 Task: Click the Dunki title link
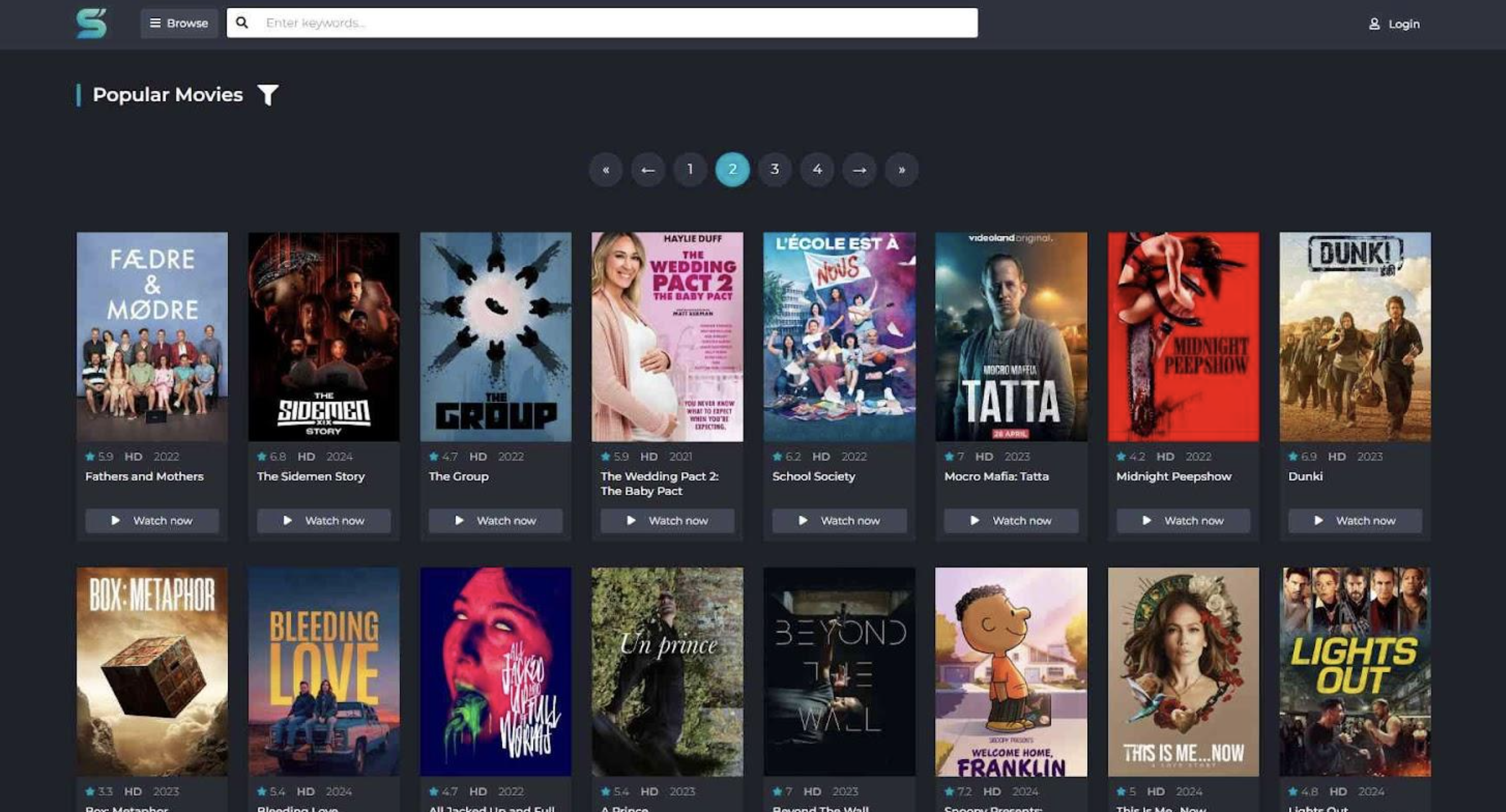click(x=1305, y=476)
